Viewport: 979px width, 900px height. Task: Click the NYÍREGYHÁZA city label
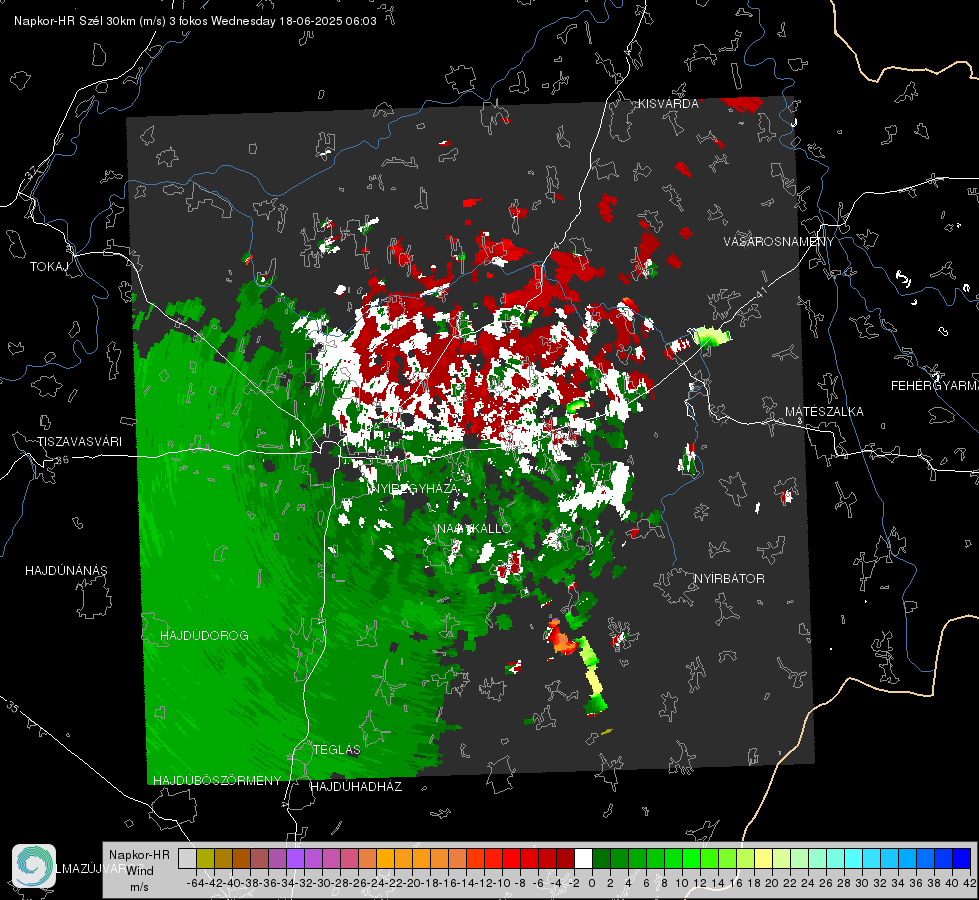(x=414, y=488)
